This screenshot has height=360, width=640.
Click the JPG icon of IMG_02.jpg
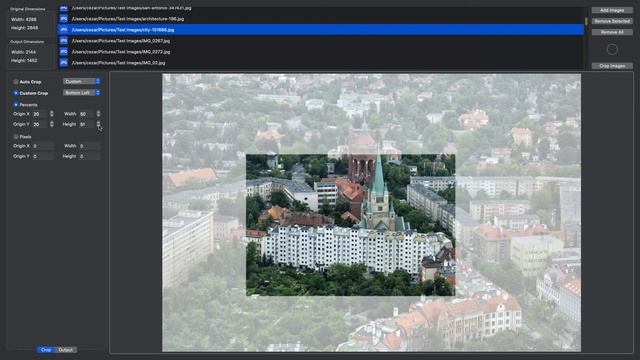(x=64, y=63)
